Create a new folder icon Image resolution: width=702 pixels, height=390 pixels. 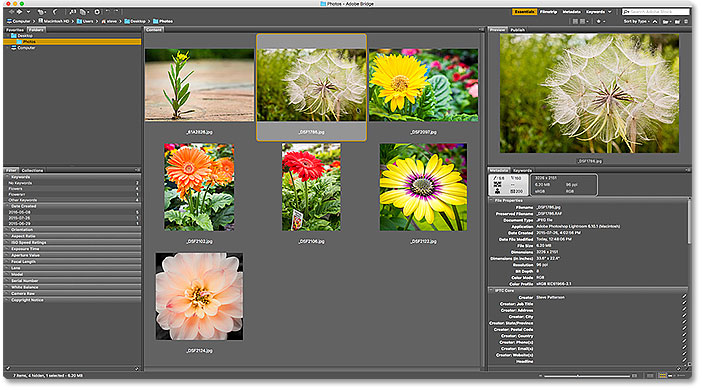point(677,22)
